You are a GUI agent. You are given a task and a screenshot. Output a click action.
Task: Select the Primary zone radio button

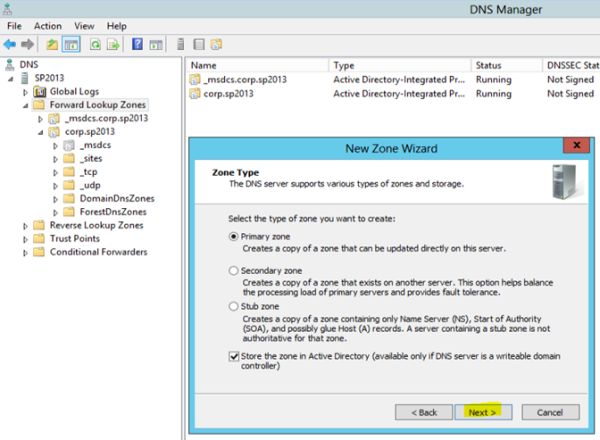tap(233, 236)
